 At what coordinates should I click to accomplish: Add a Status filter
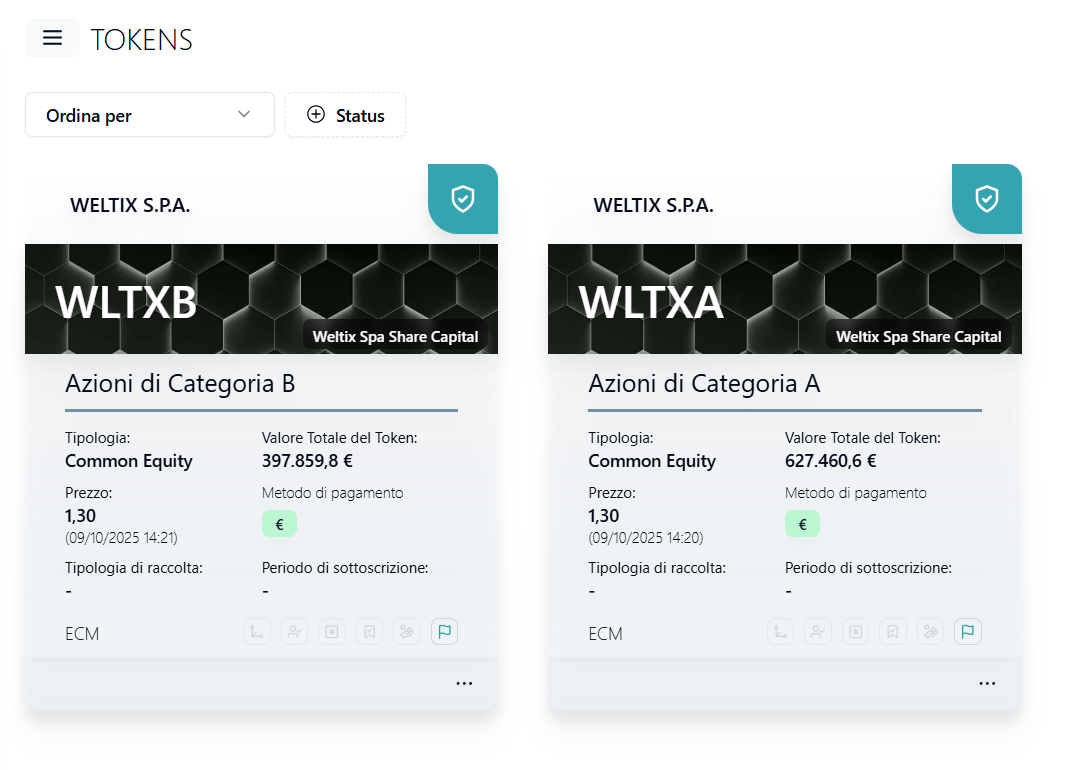[346, 115]
